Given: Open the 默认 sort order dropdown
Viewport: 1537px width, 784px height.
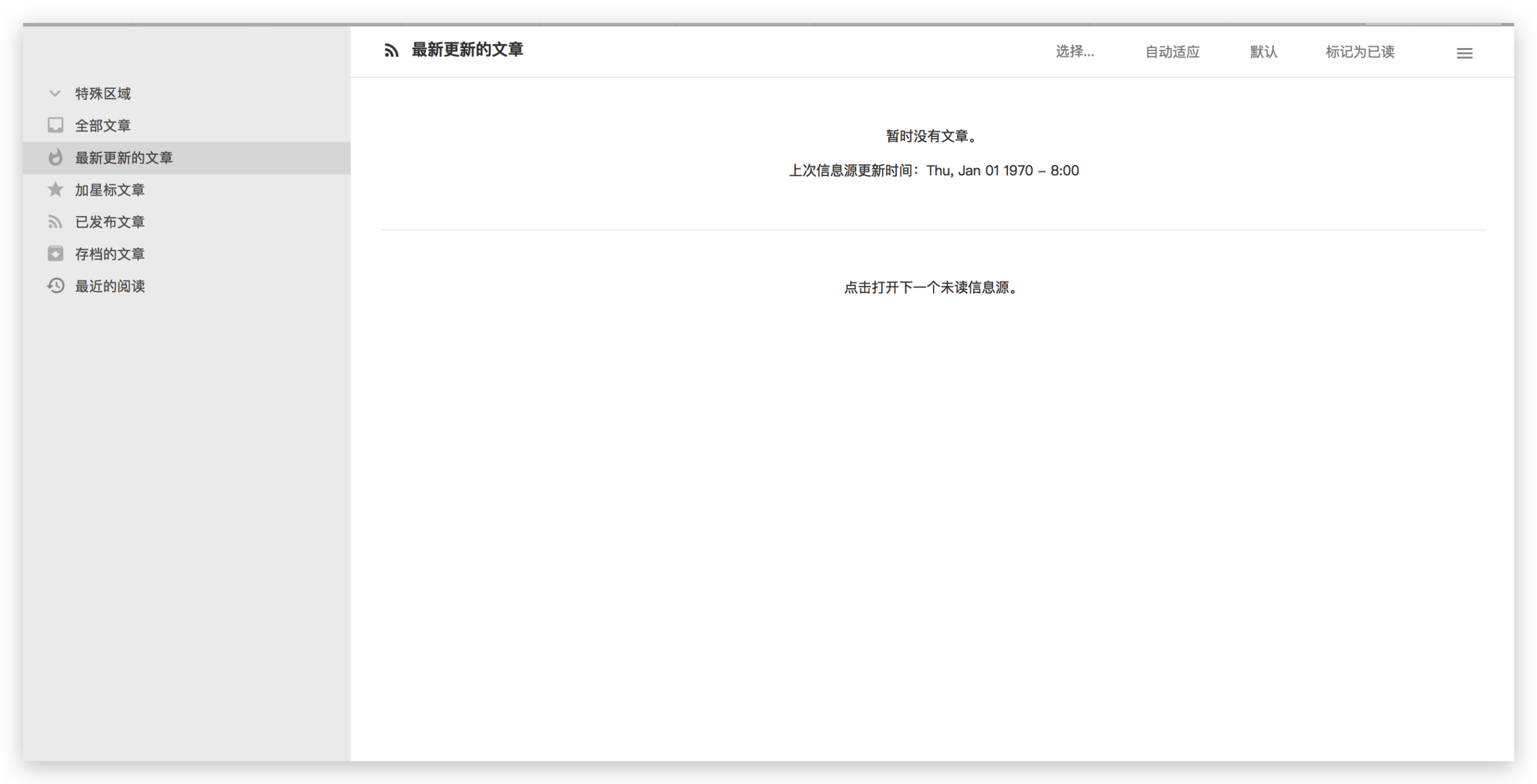Looking at the screenshot, I should pos(1263,52).
